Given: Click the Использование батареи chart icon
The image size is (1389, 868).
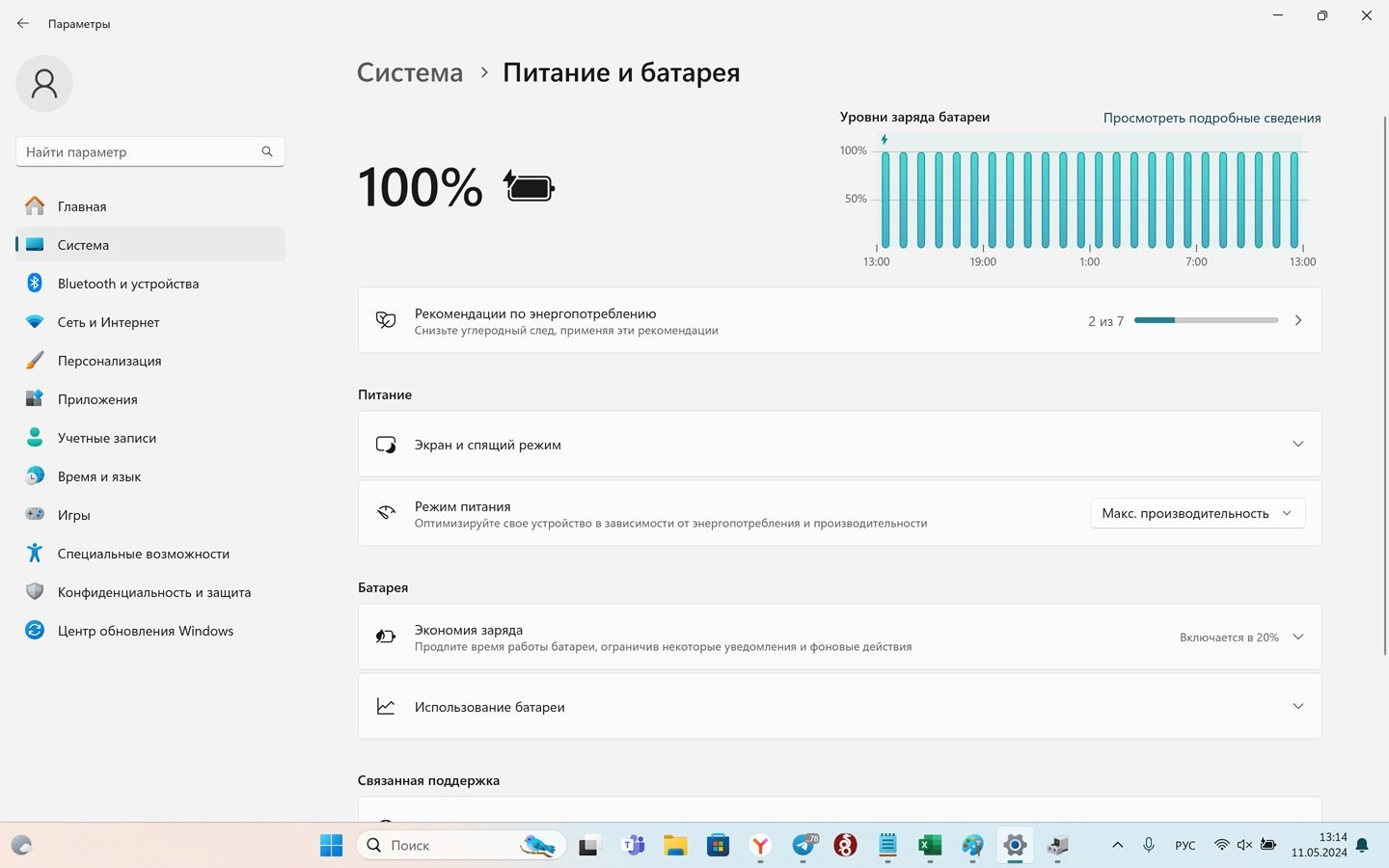Looking at the screenshot, I should click(386, 706).
